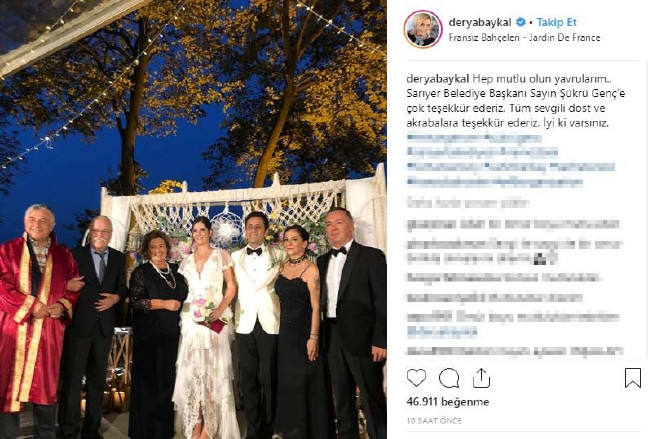Click the bride in the white lace dress
Viewport: 648px width, 439px height.
tap(204, 327)
